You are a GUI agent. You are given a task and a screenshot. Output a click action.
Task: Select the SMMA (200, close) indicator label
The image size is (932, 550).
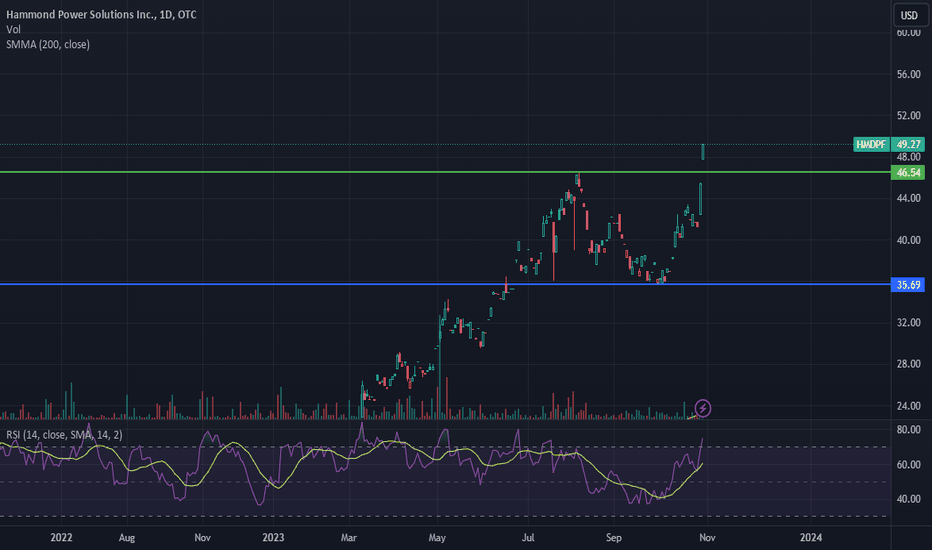pyautogui.click(x=48, y=45)
